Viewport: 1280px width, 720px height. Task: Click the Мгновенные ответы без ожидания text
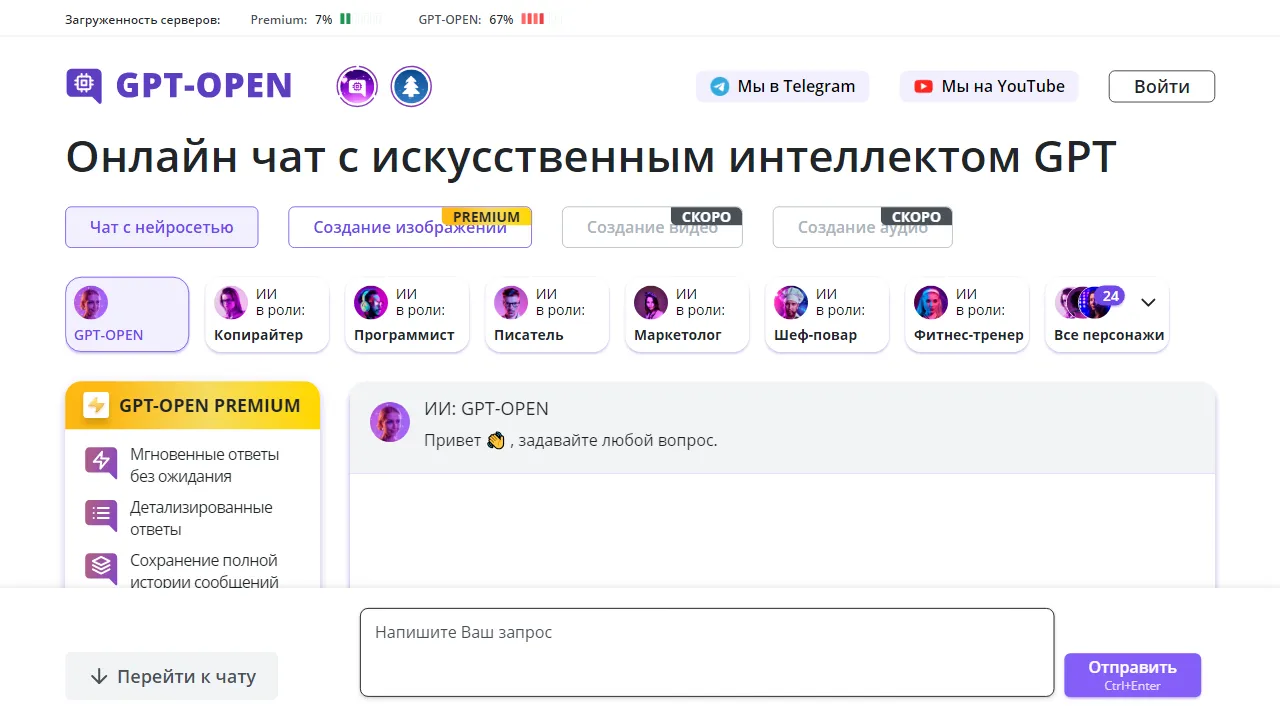pos(205,465)
